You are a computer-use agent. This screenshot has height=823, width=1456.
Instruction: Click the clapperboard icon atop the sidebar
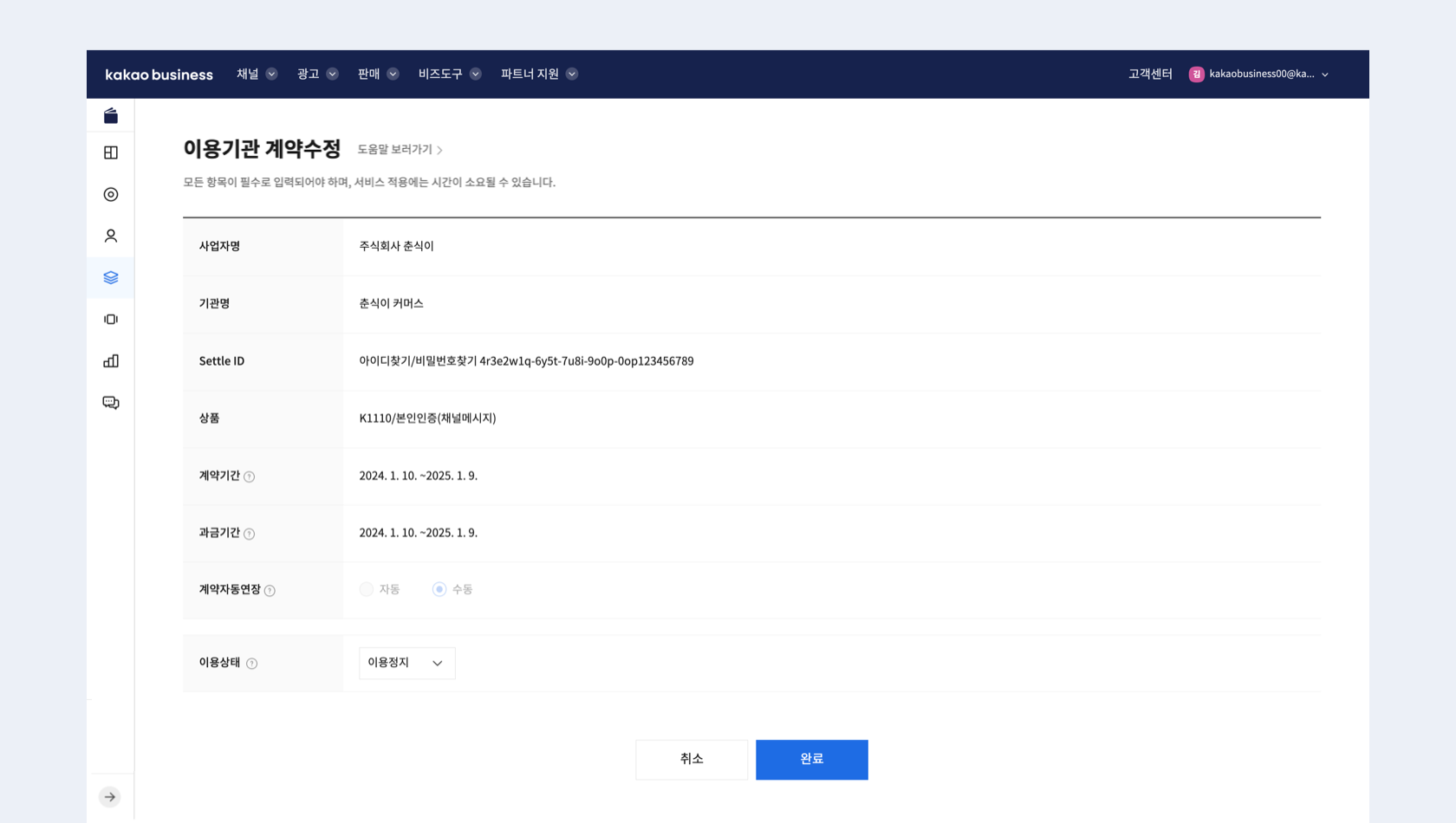pos(111,115)
